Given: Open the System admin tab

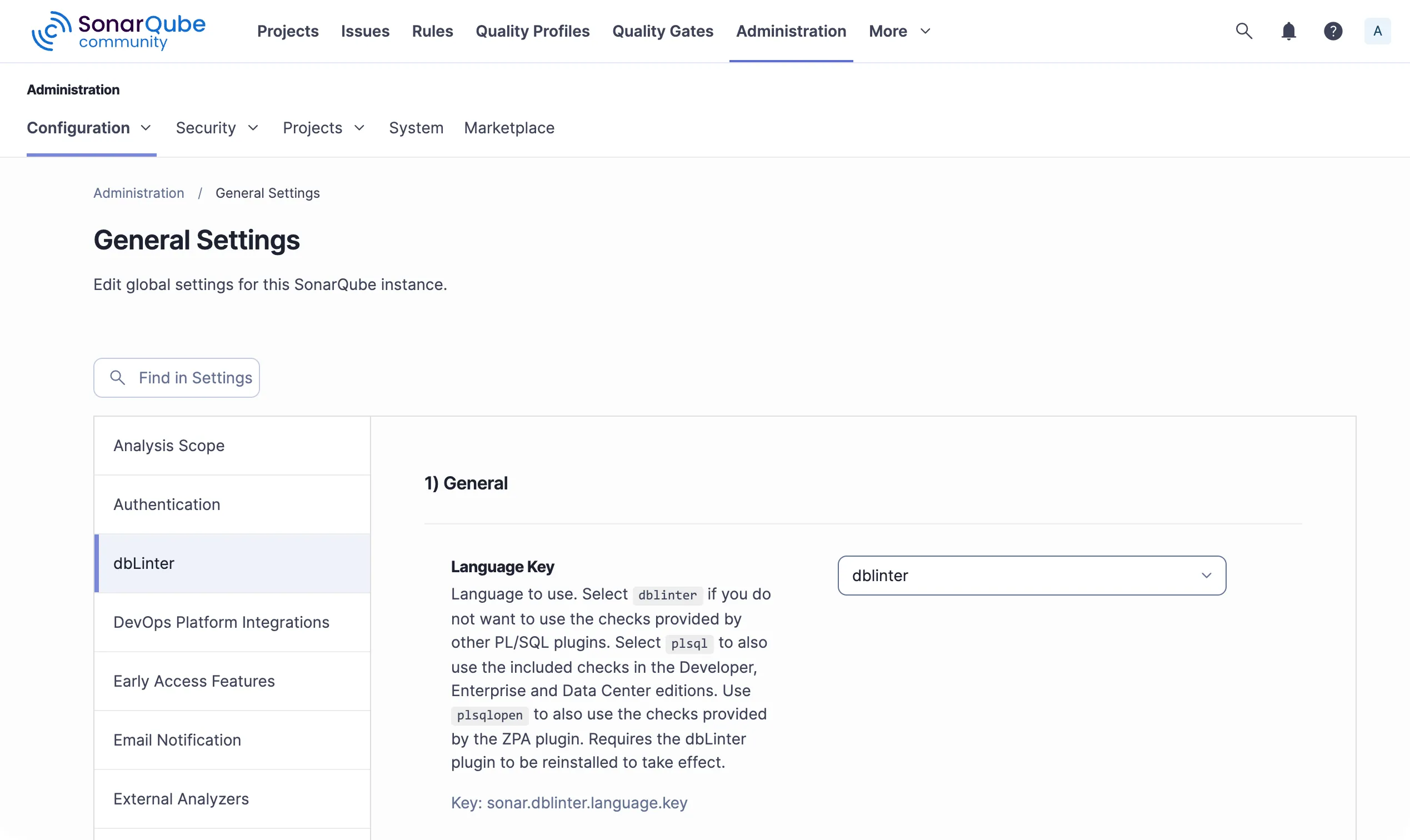Looking at the screenshot, I should pyautogui.click(x=416, y=128).
